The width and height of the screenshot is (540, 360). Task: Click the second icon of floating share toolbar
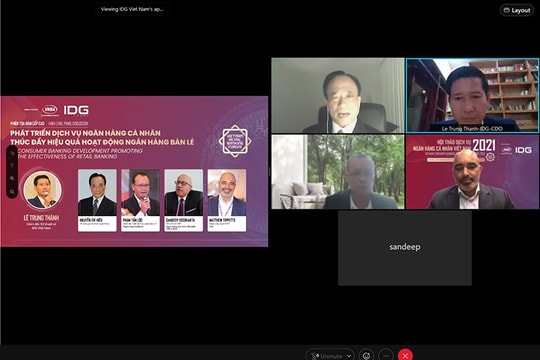click(x=12, y=166)
